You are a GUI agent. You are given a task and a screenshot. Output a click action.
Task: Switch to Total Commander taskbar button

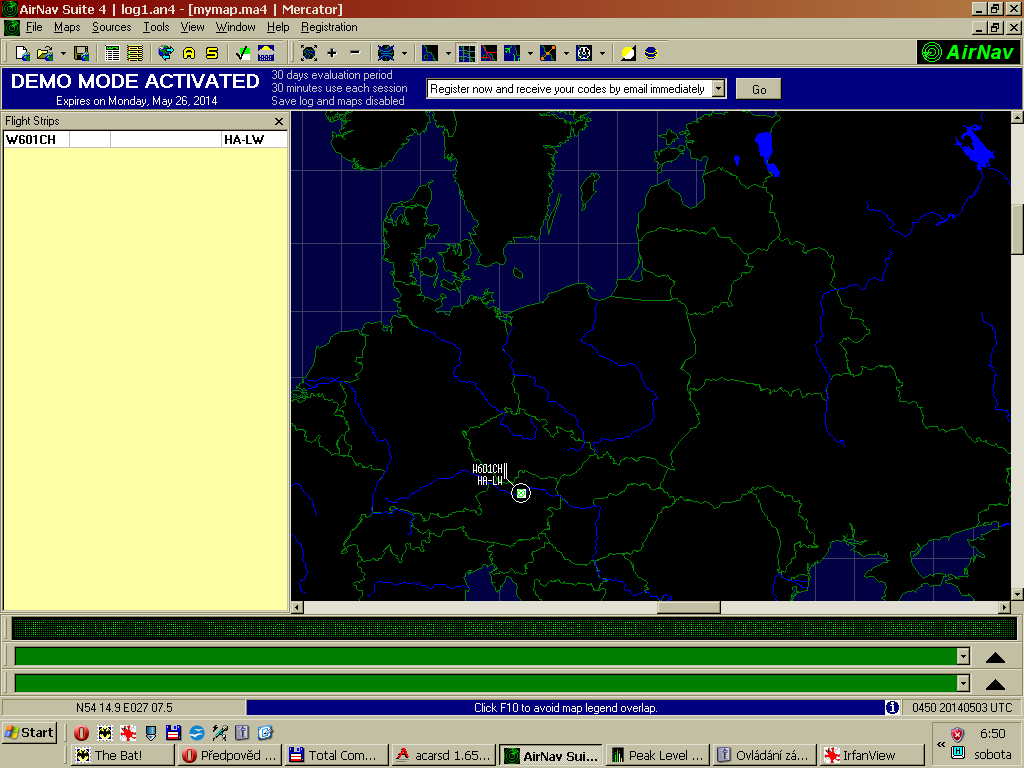click(x=337, y=756)
